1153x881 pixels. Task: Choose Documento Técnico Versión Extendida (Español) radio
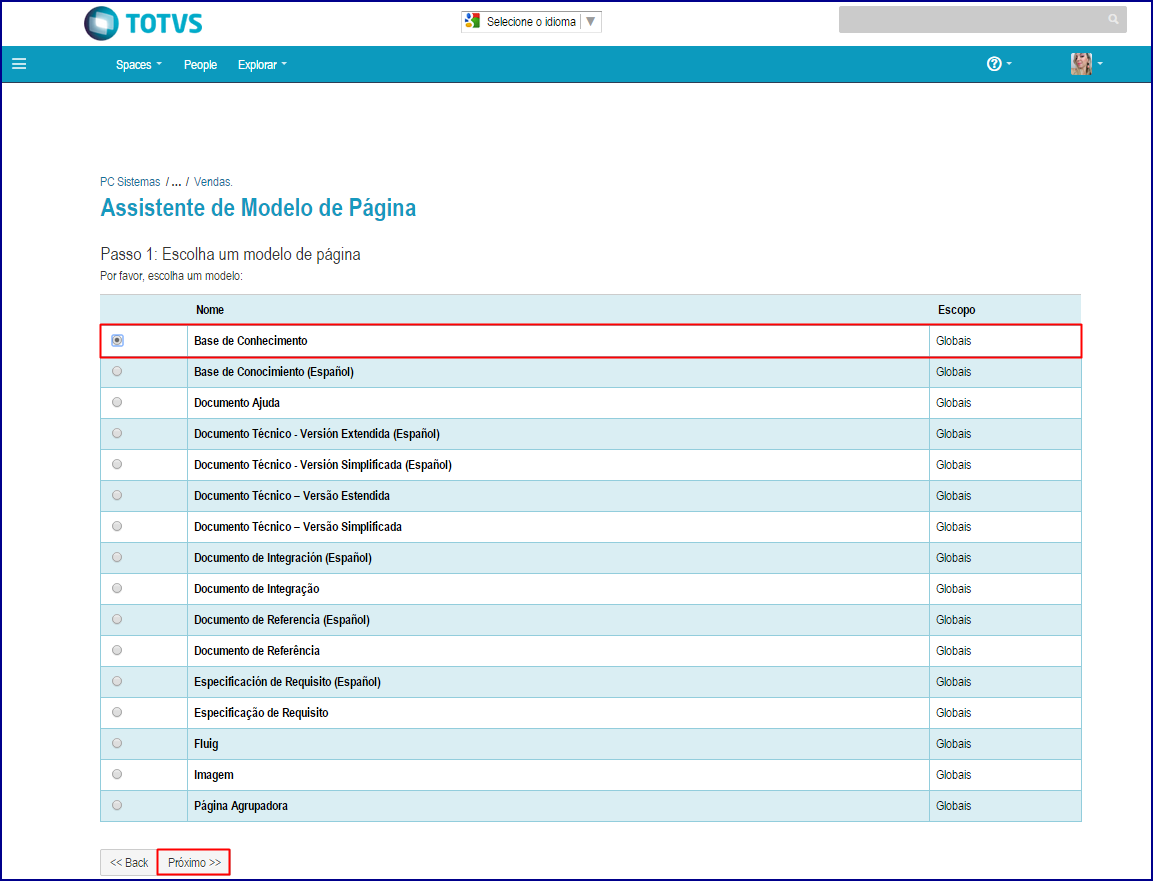tap(117, 433)
